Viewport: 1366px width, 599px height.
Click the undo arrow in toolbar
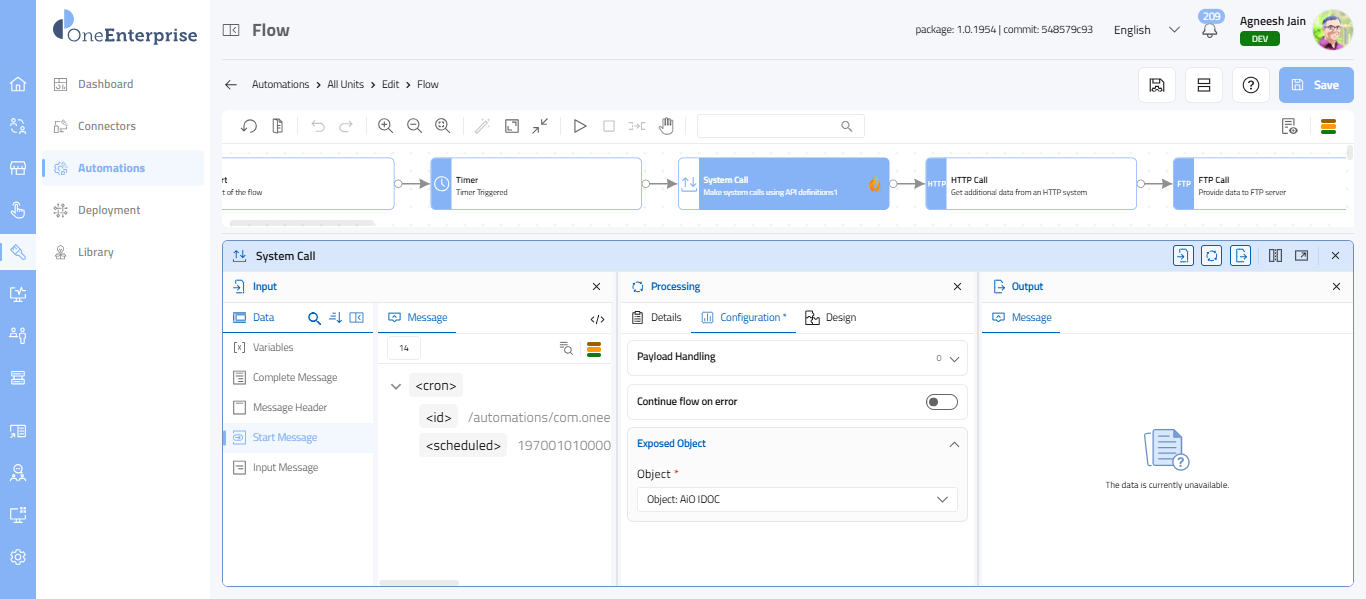318,126
